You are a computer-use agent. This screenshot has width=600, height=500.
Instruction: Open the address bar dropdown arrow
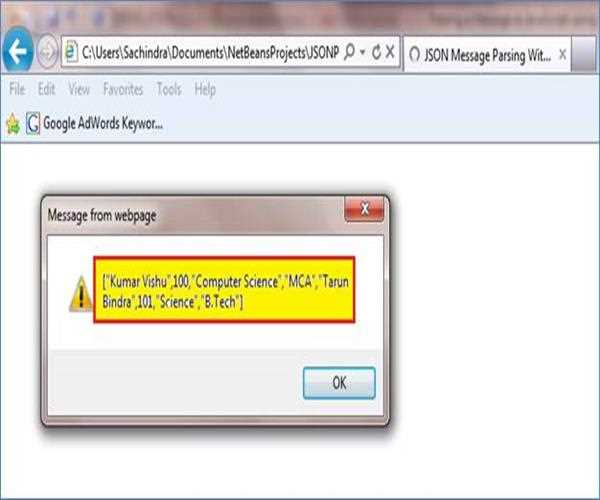[x=362, y=52]
